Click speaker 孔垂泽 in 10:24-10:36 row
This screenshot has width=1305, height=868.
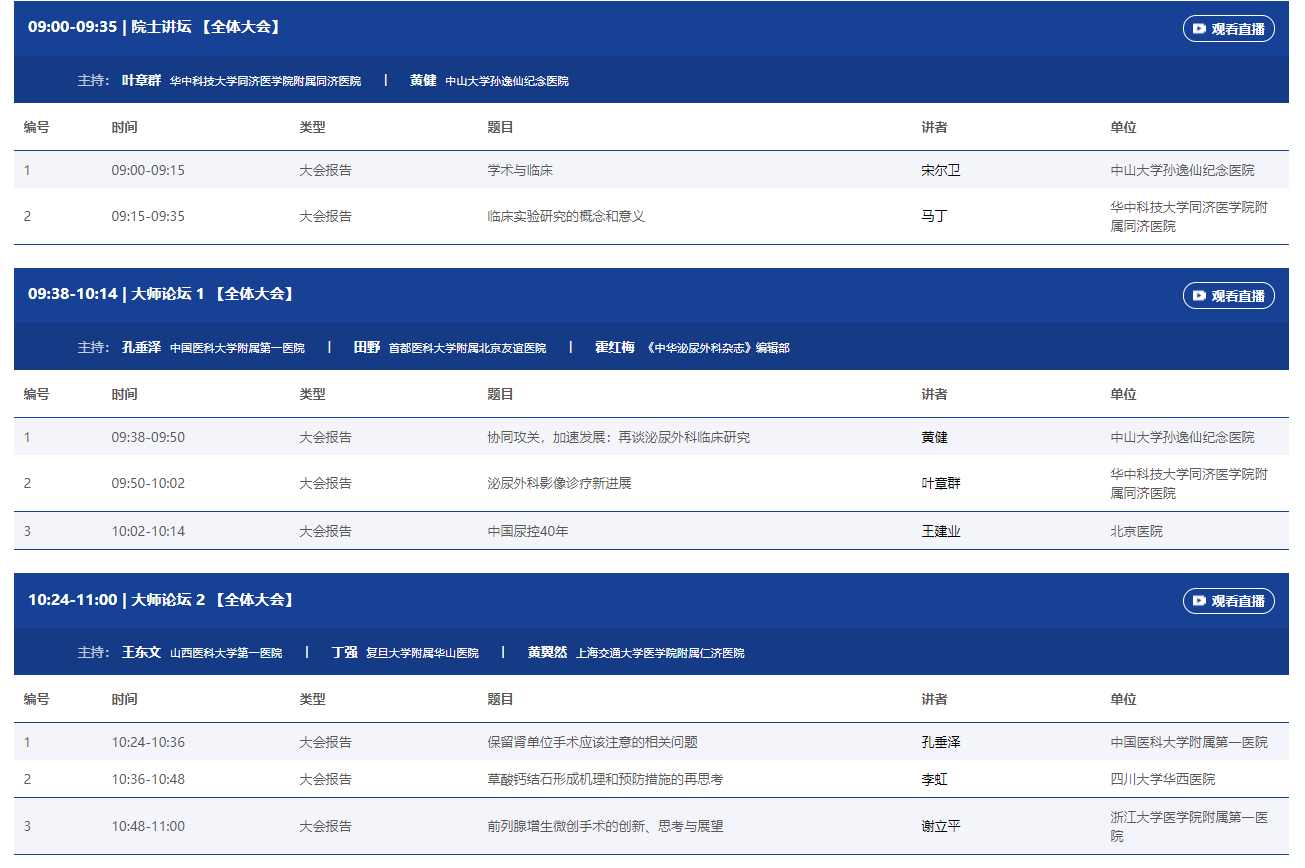[941, 742]
